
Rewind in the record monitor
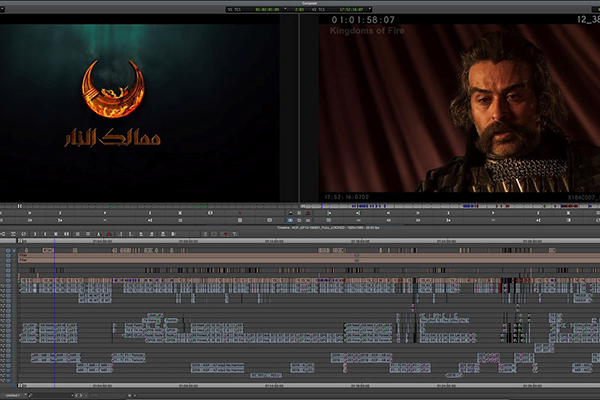pos(388,220)
